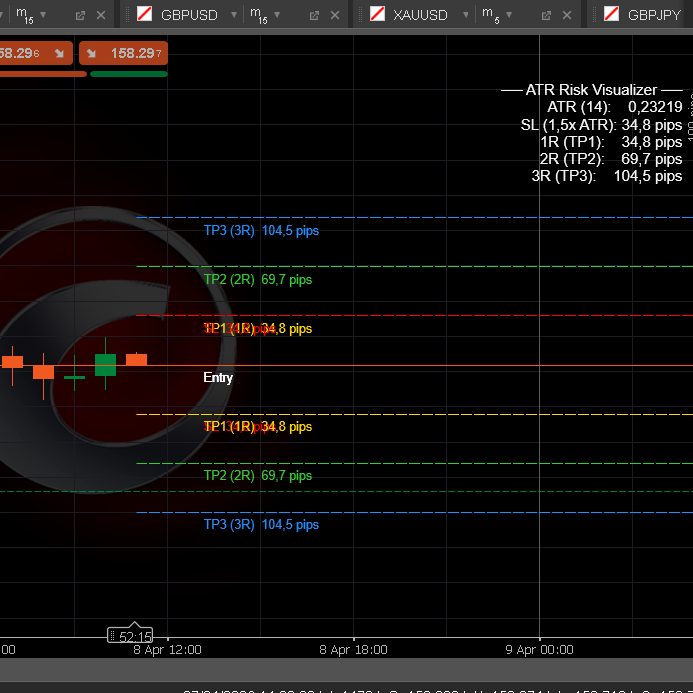The height and width of the screenshot is (693, 693).
Task: Open the XAUUSD m5 timeframe dropdown
Action: [509, 15]
